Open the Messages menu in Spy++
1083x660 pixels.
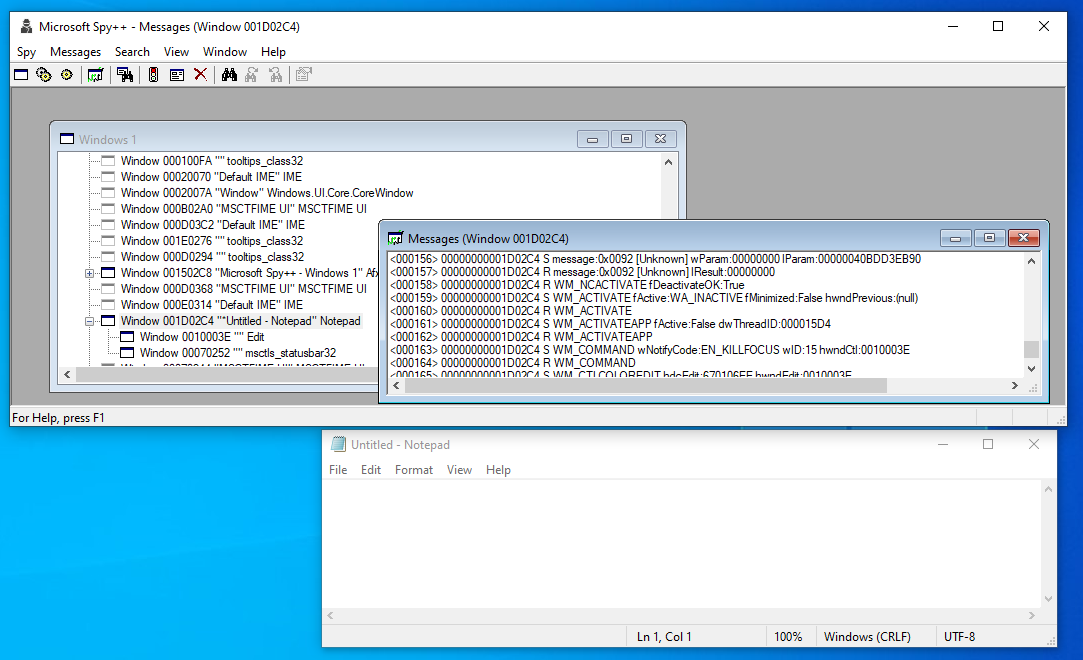75,52
